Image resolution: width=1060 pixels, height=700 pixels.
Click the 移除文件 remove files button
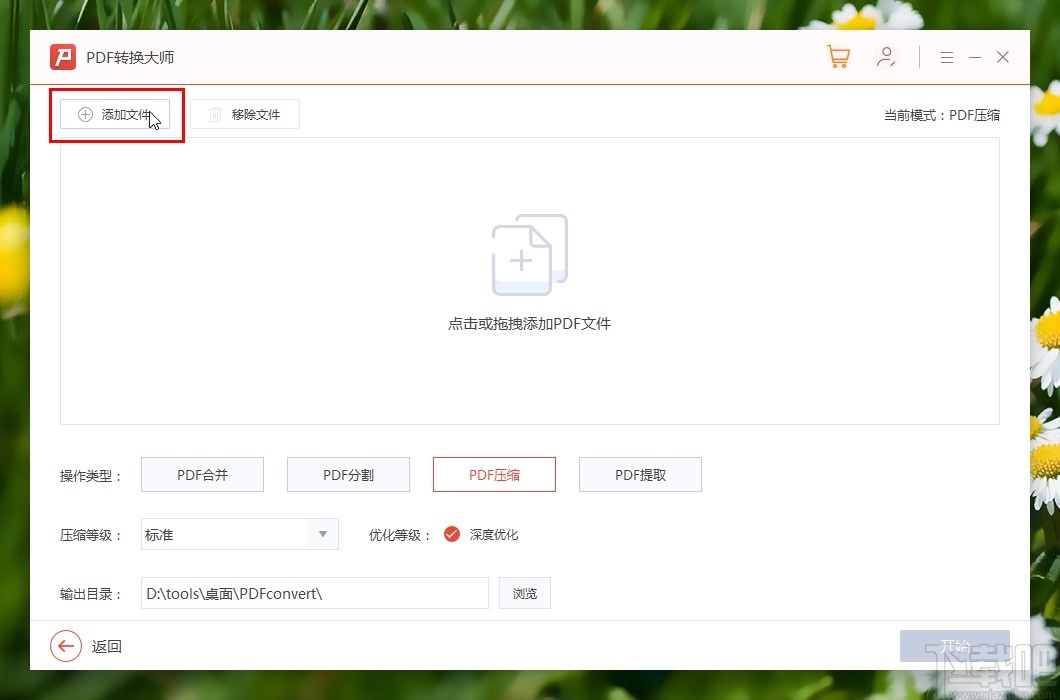pyautogui.click(x=245, y=114)
